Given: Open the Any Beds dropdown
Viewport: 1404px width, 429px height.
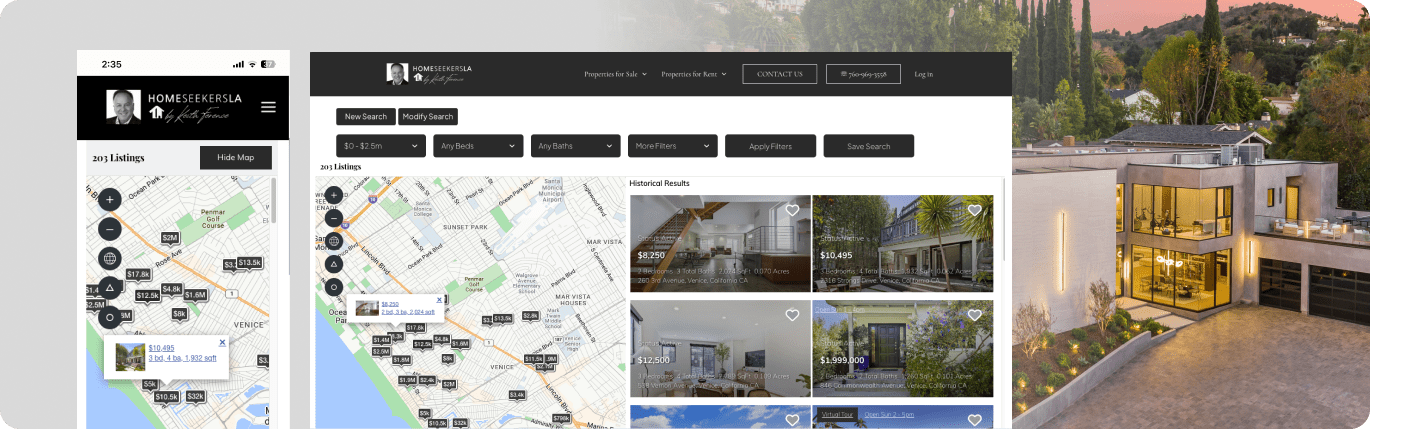Looking at the screenshot, I should tap(478, 146).
